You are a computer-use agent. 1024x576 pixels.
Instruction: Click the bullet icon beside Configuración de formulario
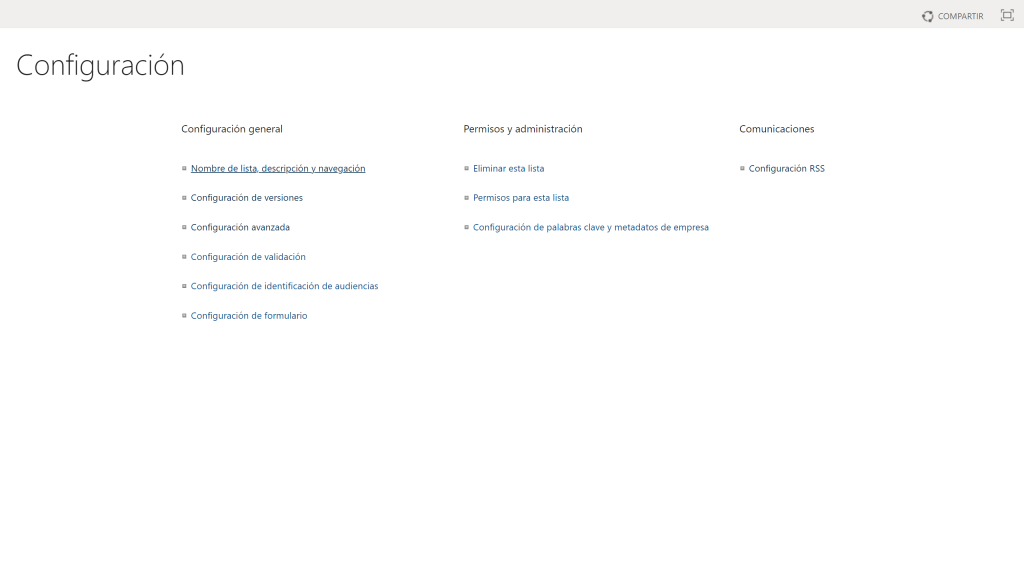coord(183,315)
